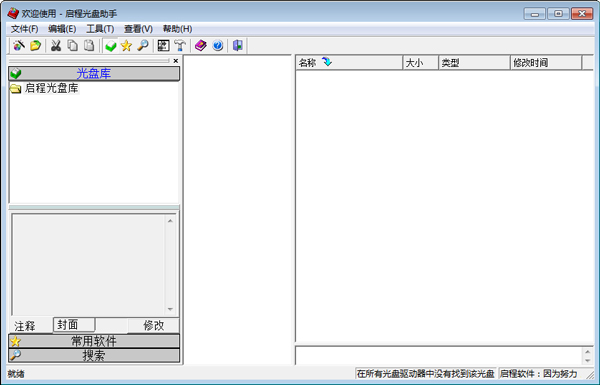Close the 启程光盘助手 window
Viewport: 600px width, 385px height.
point(582,14)
